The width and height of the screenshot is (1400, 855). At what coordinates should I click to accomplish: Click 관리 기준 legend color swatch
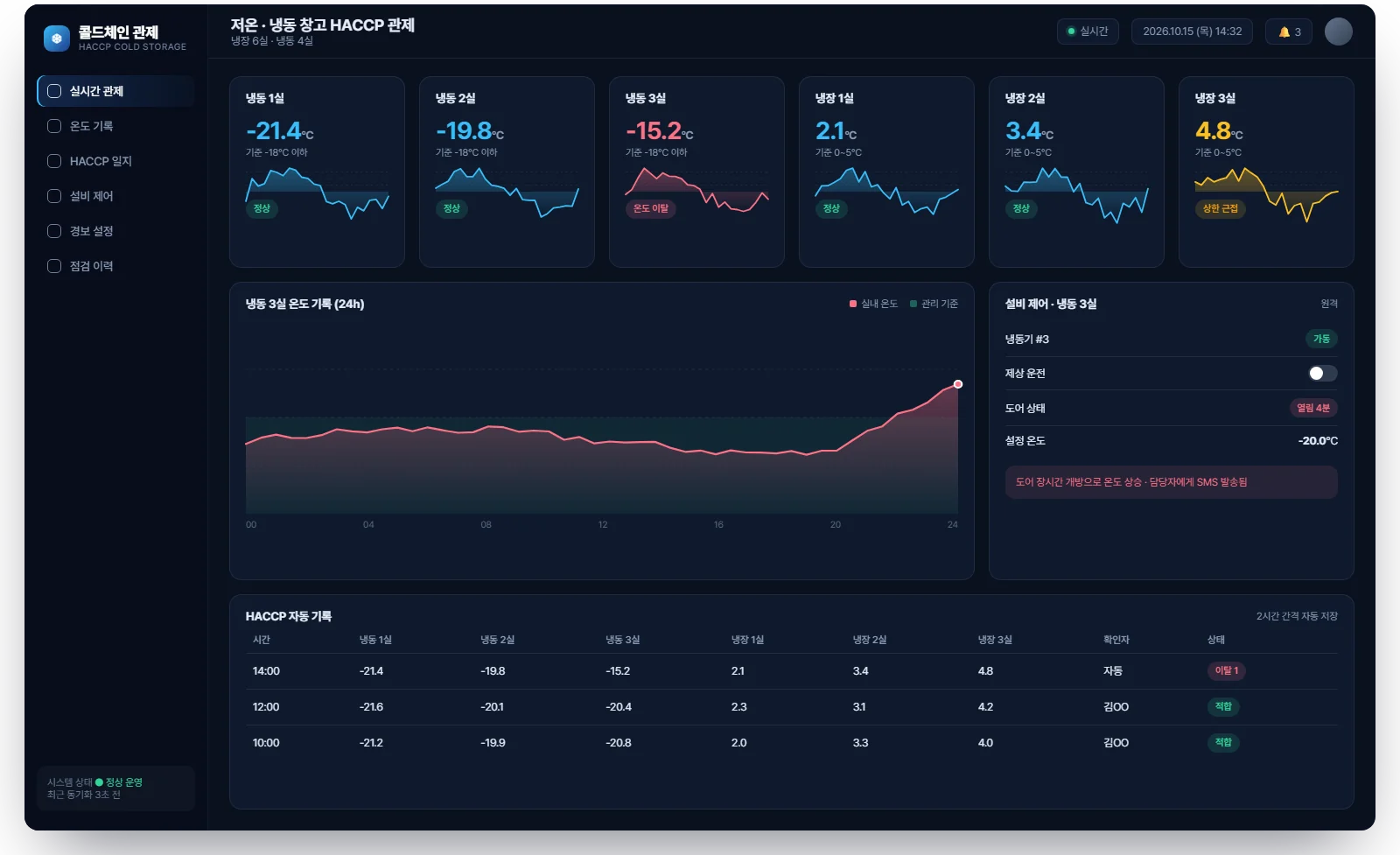[913, 304]
